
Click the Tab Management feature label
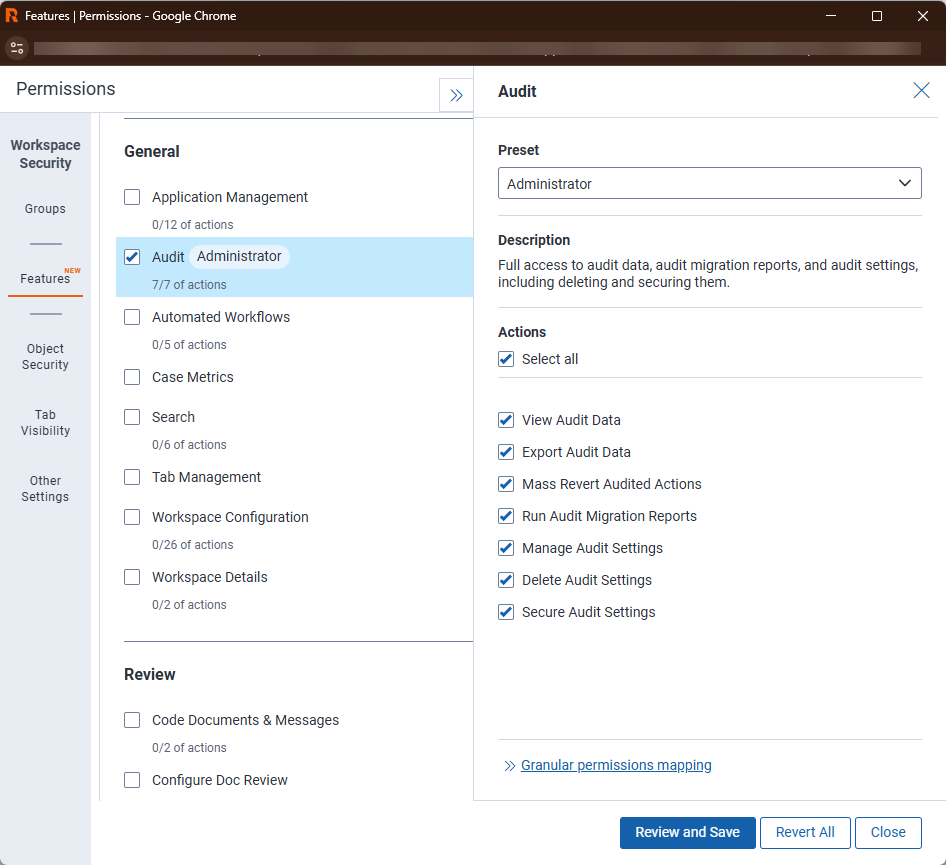pyautogui.click(x=206, y=477)
